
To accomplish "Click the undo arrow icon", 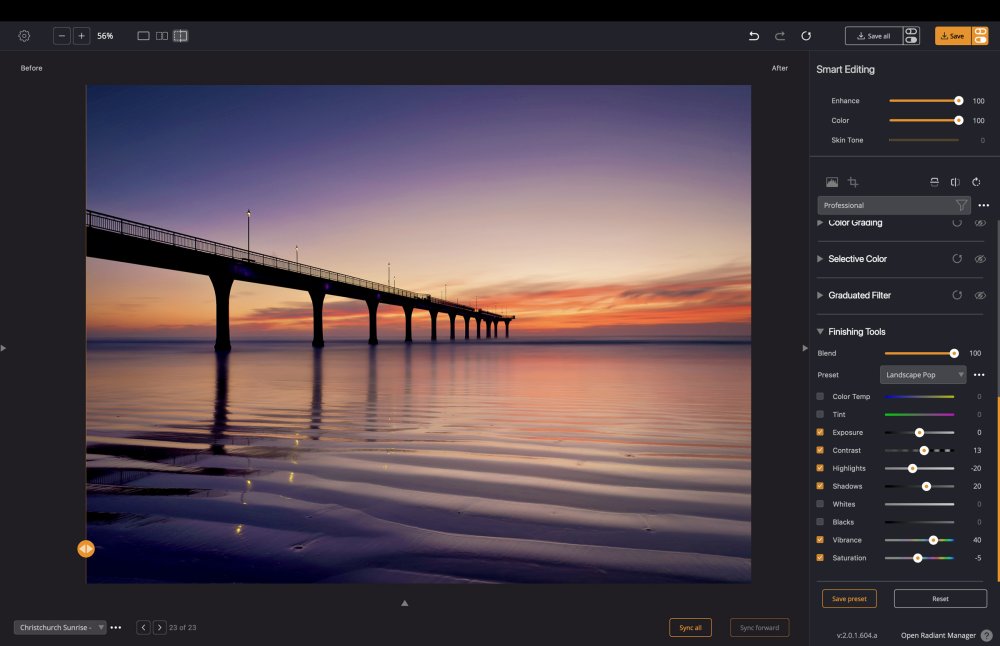I will click(754, 36).
